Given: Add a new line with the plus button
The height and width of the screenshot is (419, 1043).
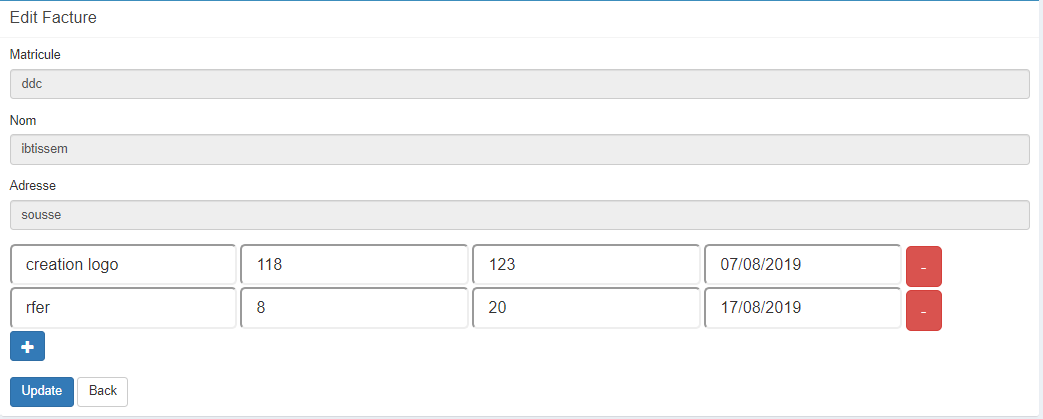Looking at the screenshot, I should (x=27, y=346).
